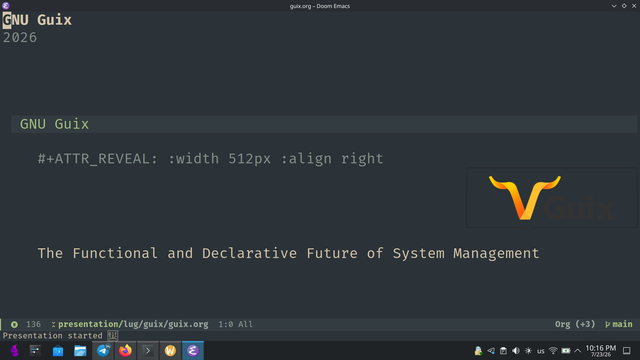Launch the Discover software store from the taskbar
640x360 pixels.
tap(58, 351)
